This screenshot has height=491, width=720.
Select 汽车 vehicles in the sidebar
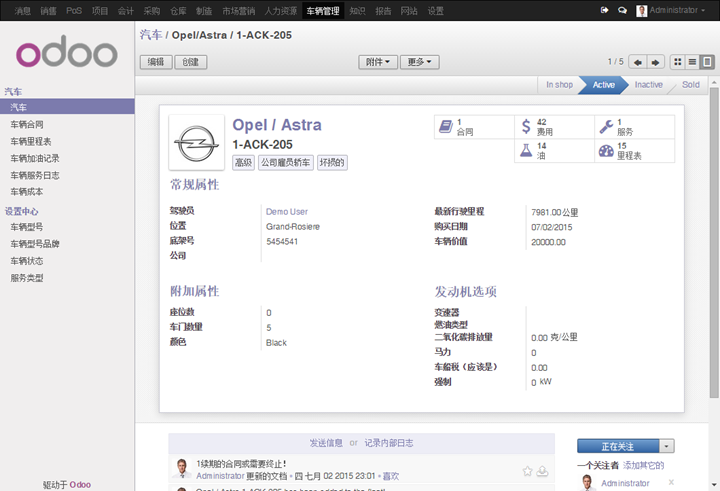coord(67,107)
